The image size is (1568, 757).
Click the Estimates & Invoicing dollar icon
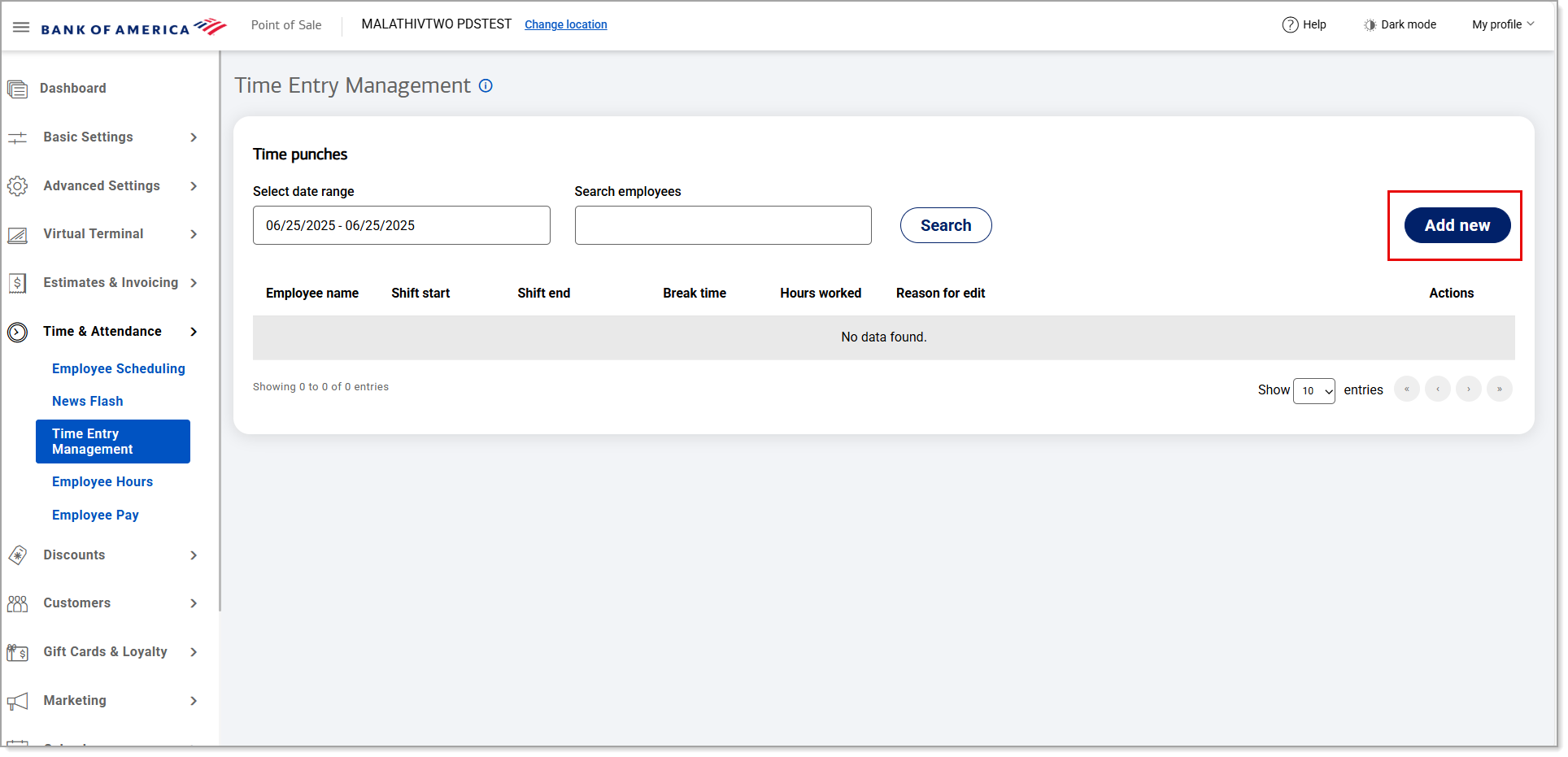pyautogui.click(x=17, y=283)
